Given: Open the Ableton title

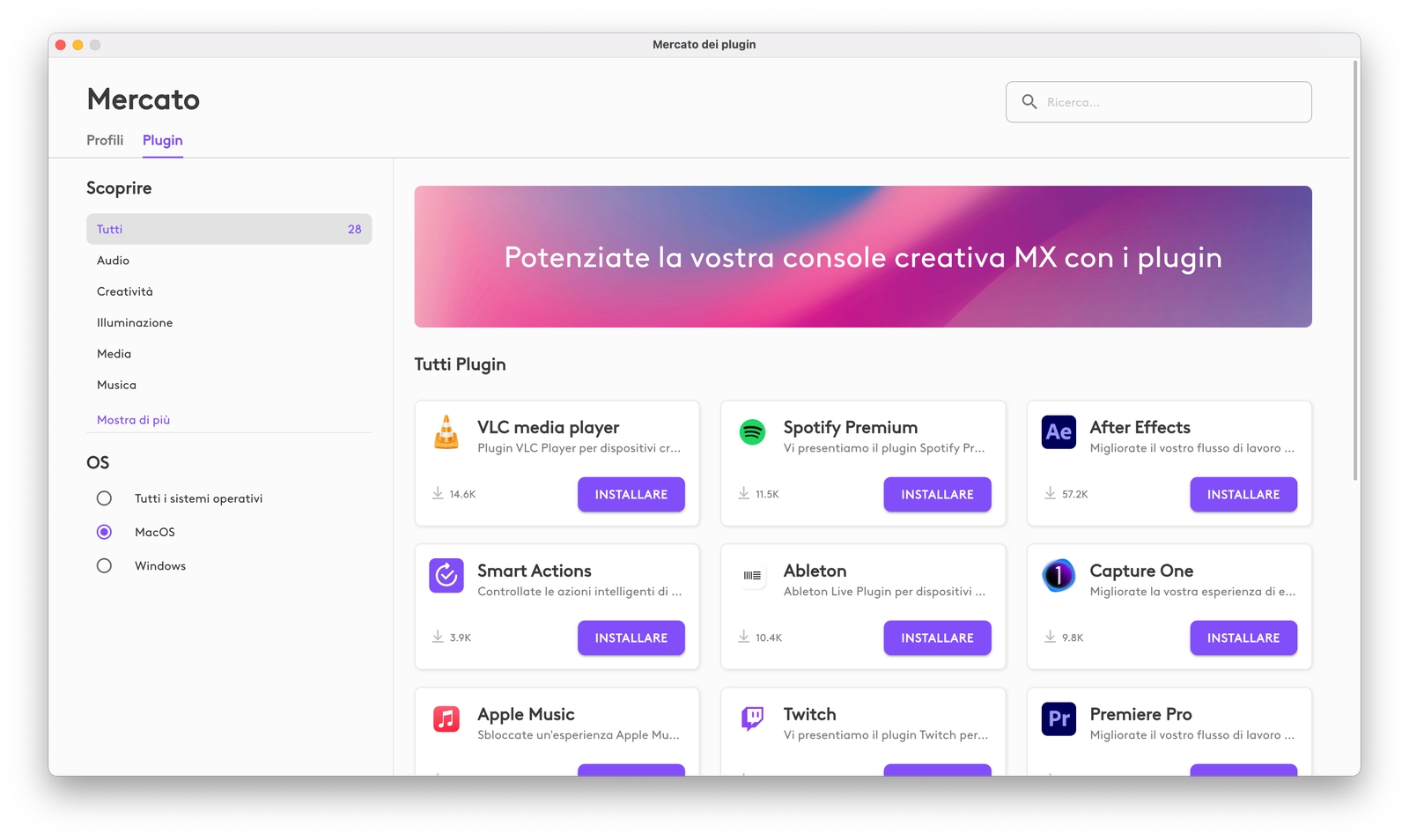Looking at the screenshot, I should (x=815, y=571).
